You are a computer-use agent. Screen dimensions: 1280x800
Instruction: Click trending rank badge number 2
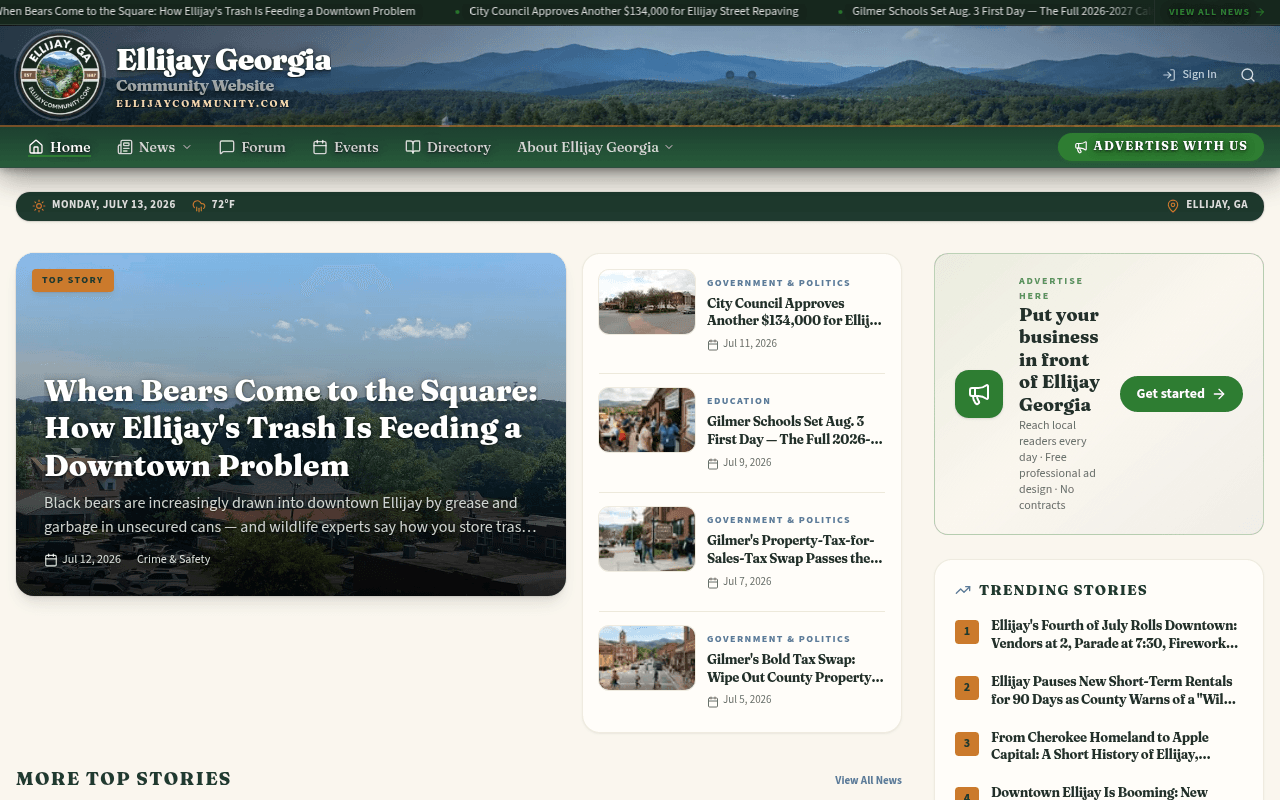tap(967, 688)
